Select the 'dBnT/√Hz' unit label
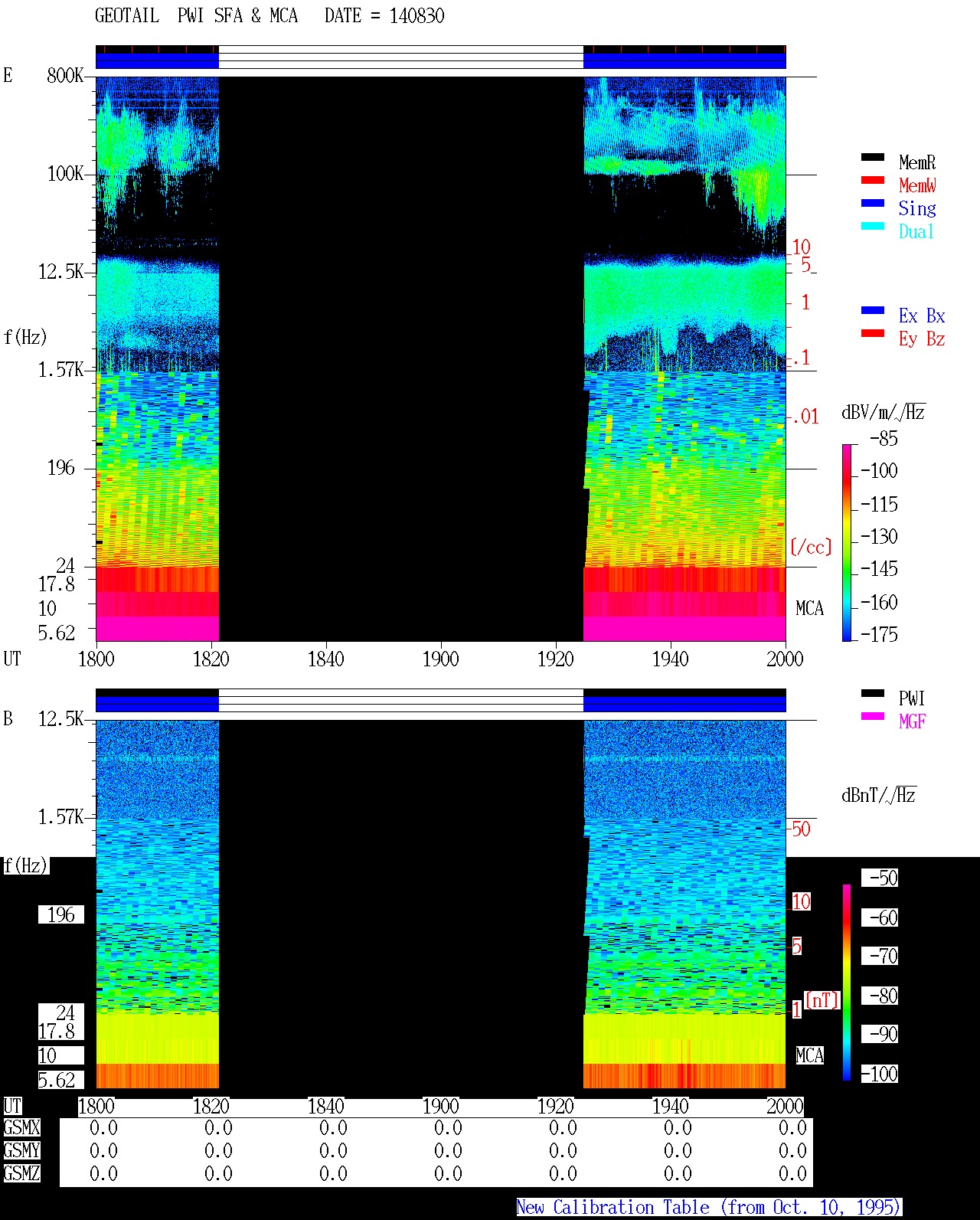 point(879,795)
